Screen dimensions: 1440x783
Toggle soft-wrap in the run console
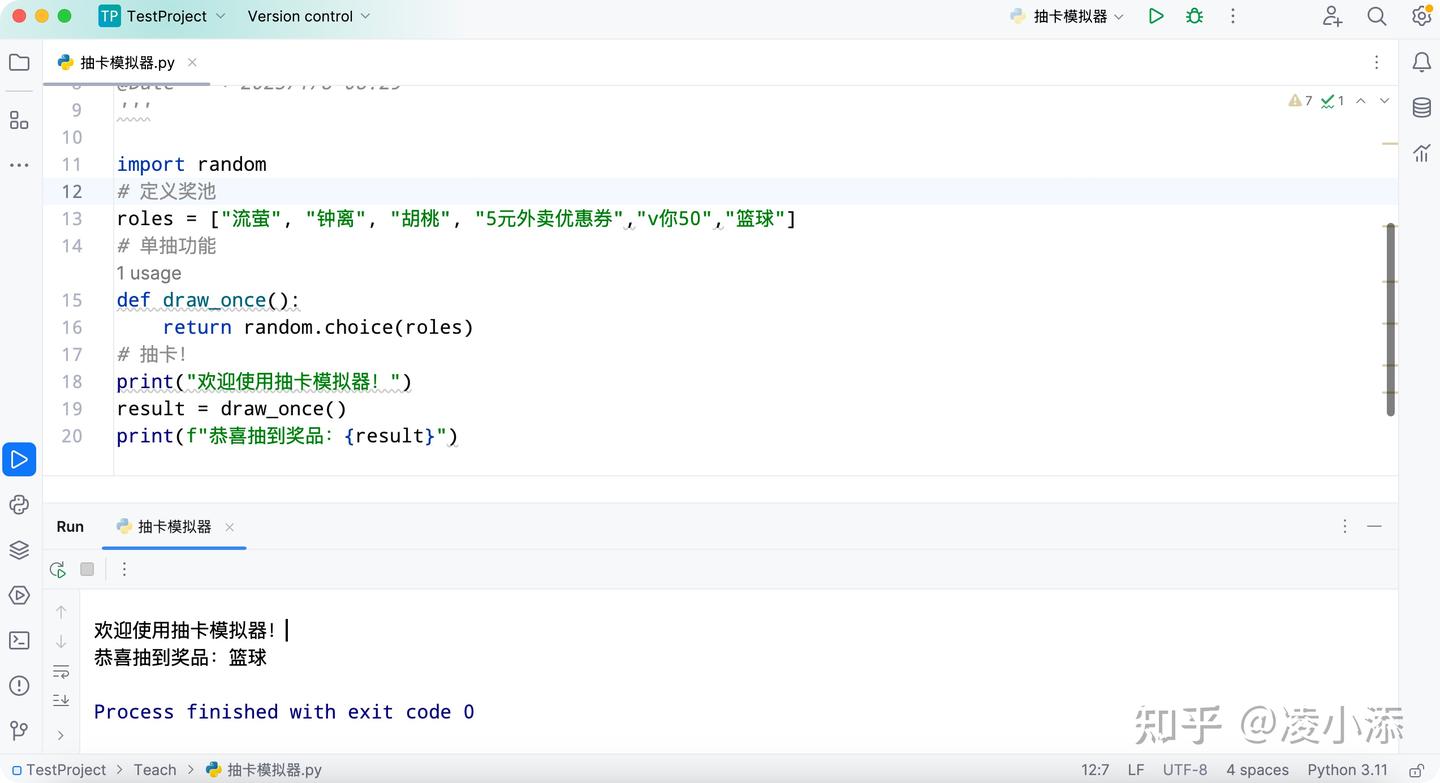[x=61, y=671]
